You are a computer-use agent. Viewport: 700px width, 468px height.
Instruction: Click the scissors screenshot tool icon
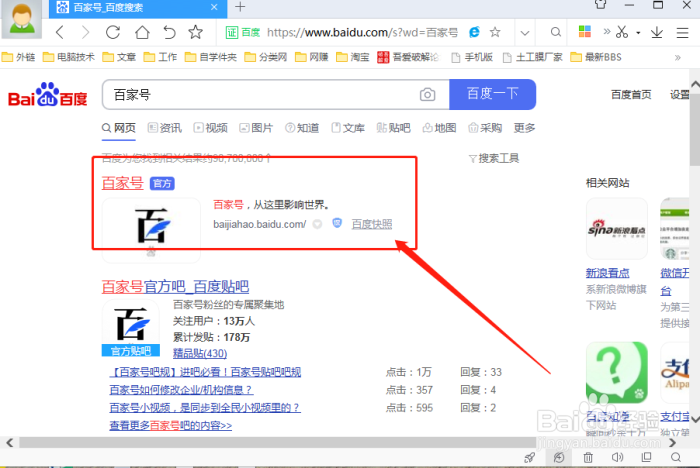(x=622, y=32)
